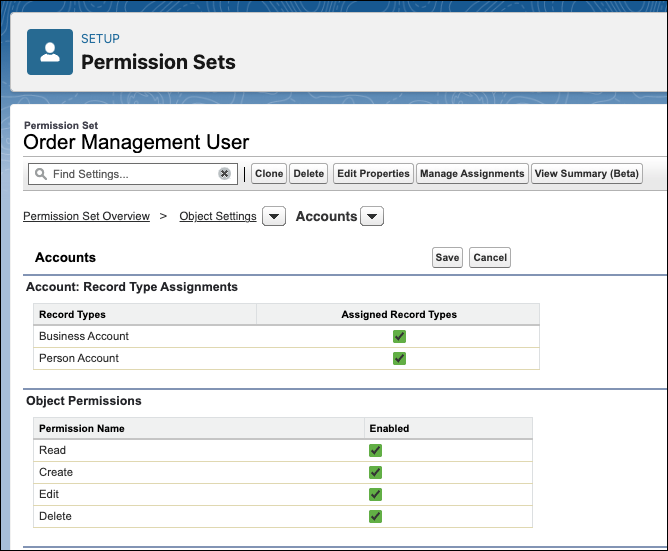
Task: Click the Edit permission label
Action: coord(49,494)
